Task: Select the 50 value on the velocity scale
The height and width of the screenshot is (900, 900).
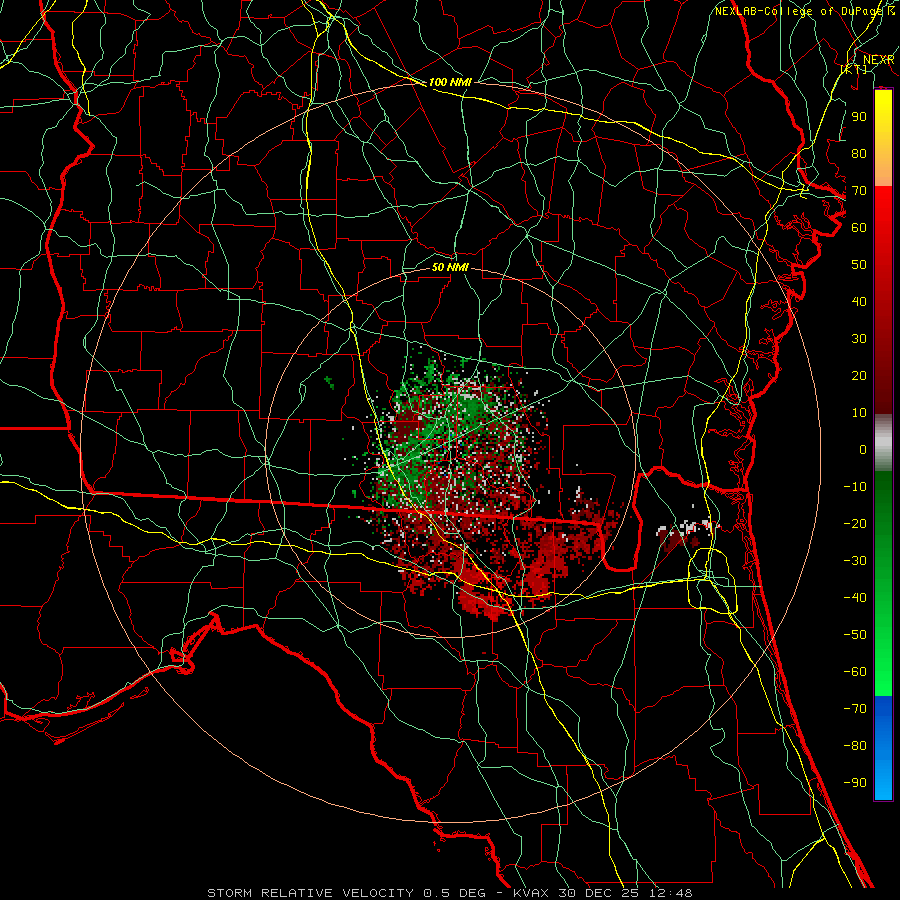Action: [x=859, y=265]
